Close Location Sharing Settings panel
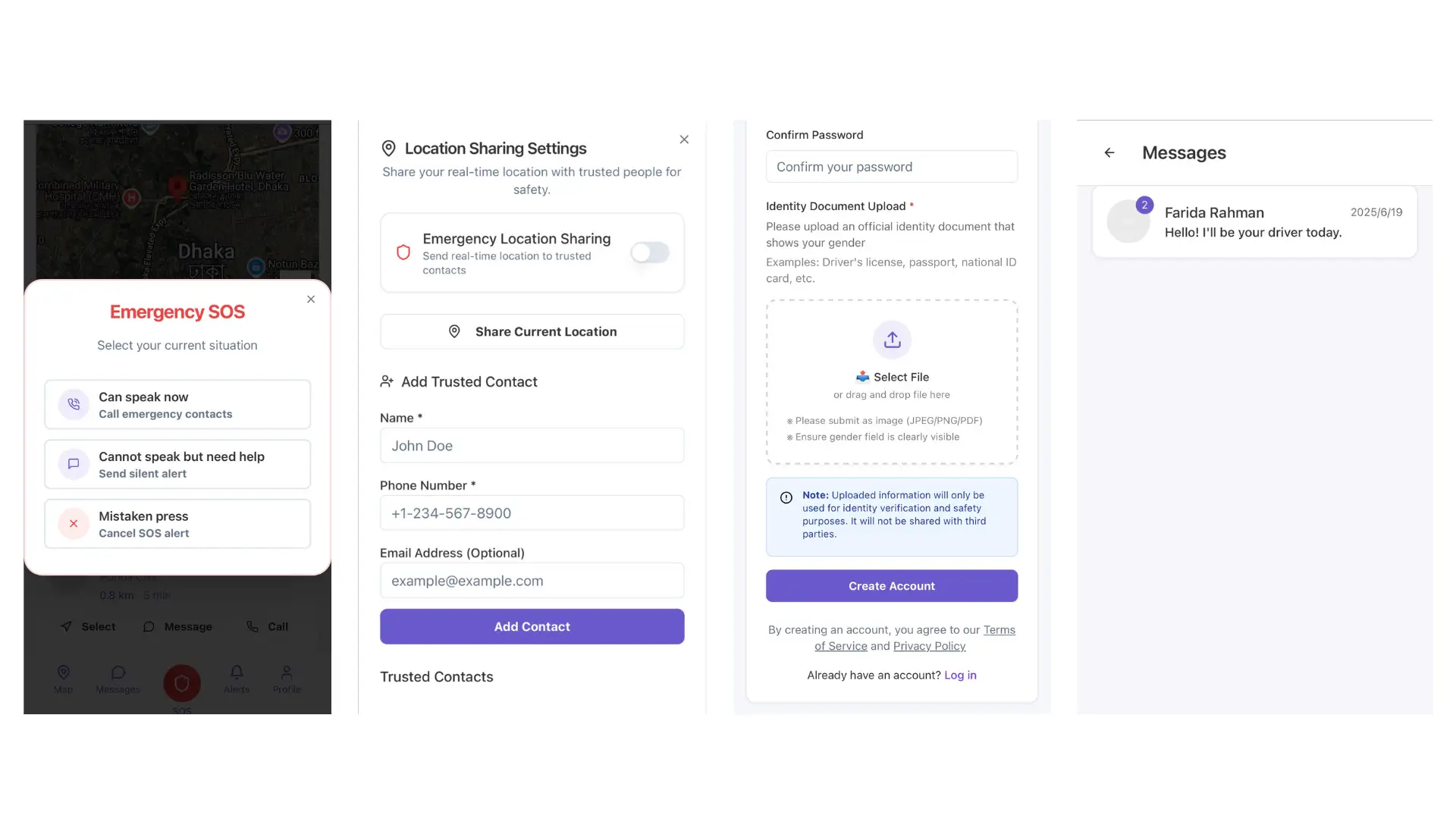1456x834 pixels. pos(684,140)
